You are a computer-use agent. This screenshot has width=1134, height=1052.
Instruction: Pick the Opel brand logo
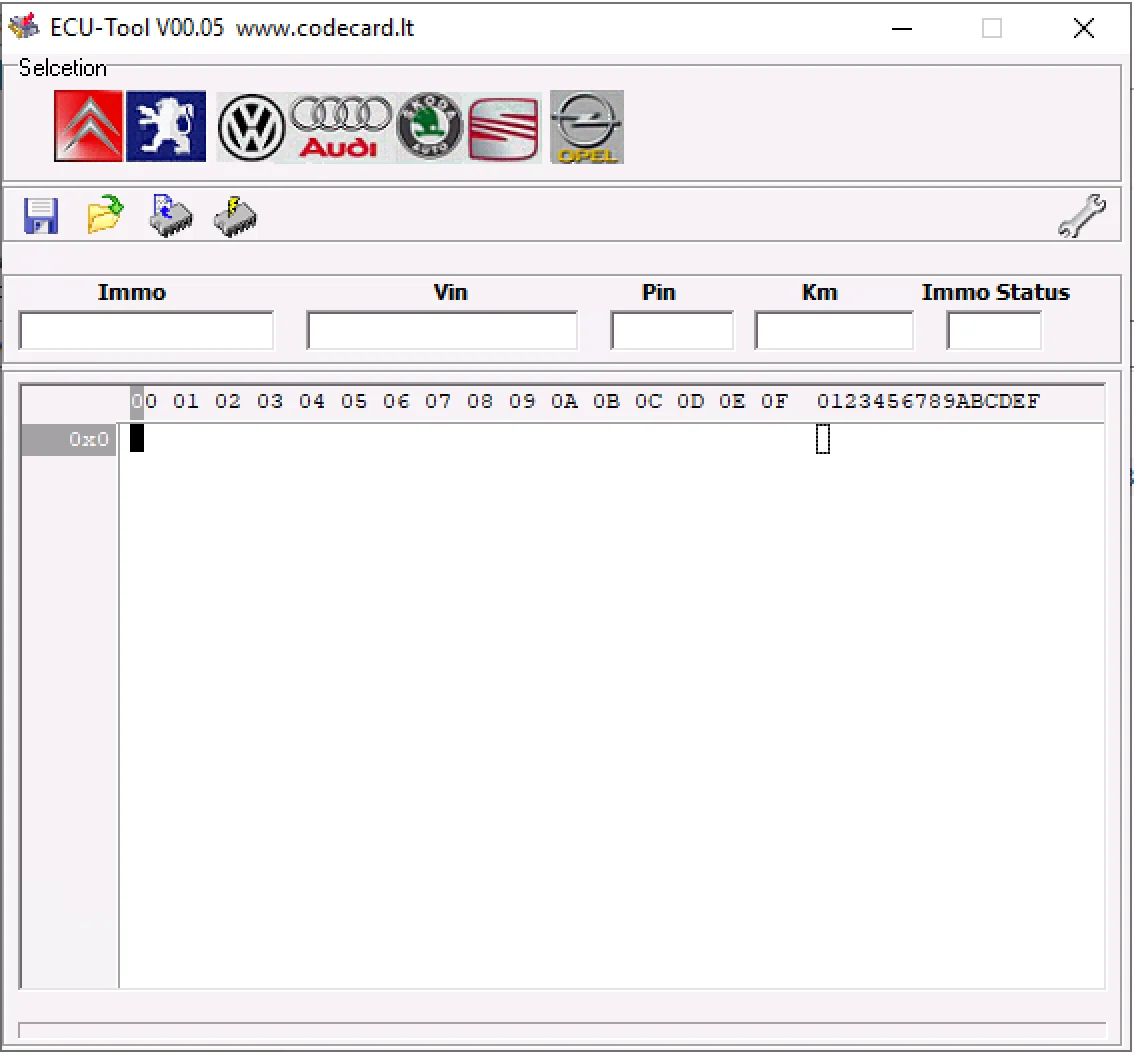[587, 127]
